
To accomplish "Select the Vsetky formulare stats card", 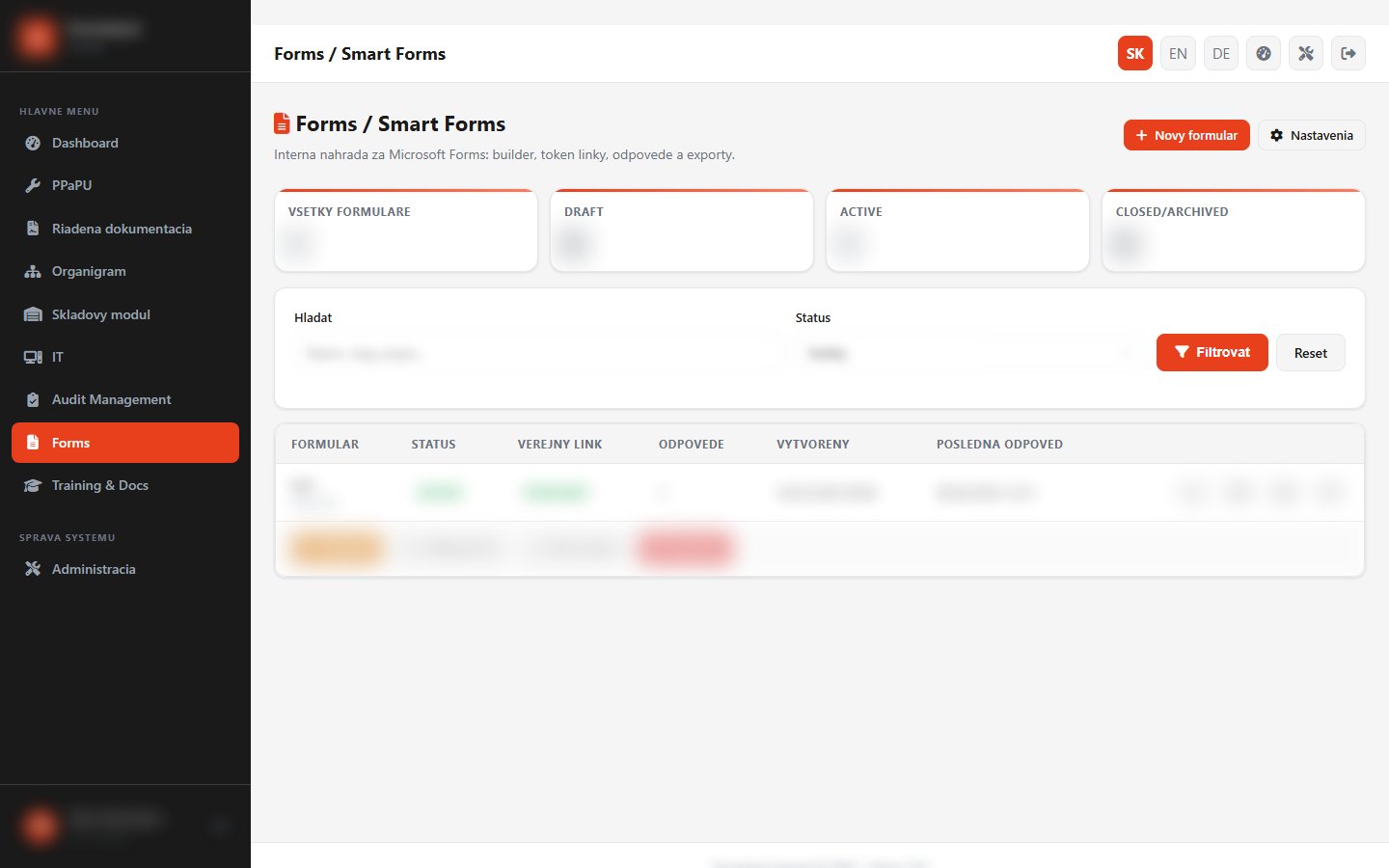I will pos(406,231).
